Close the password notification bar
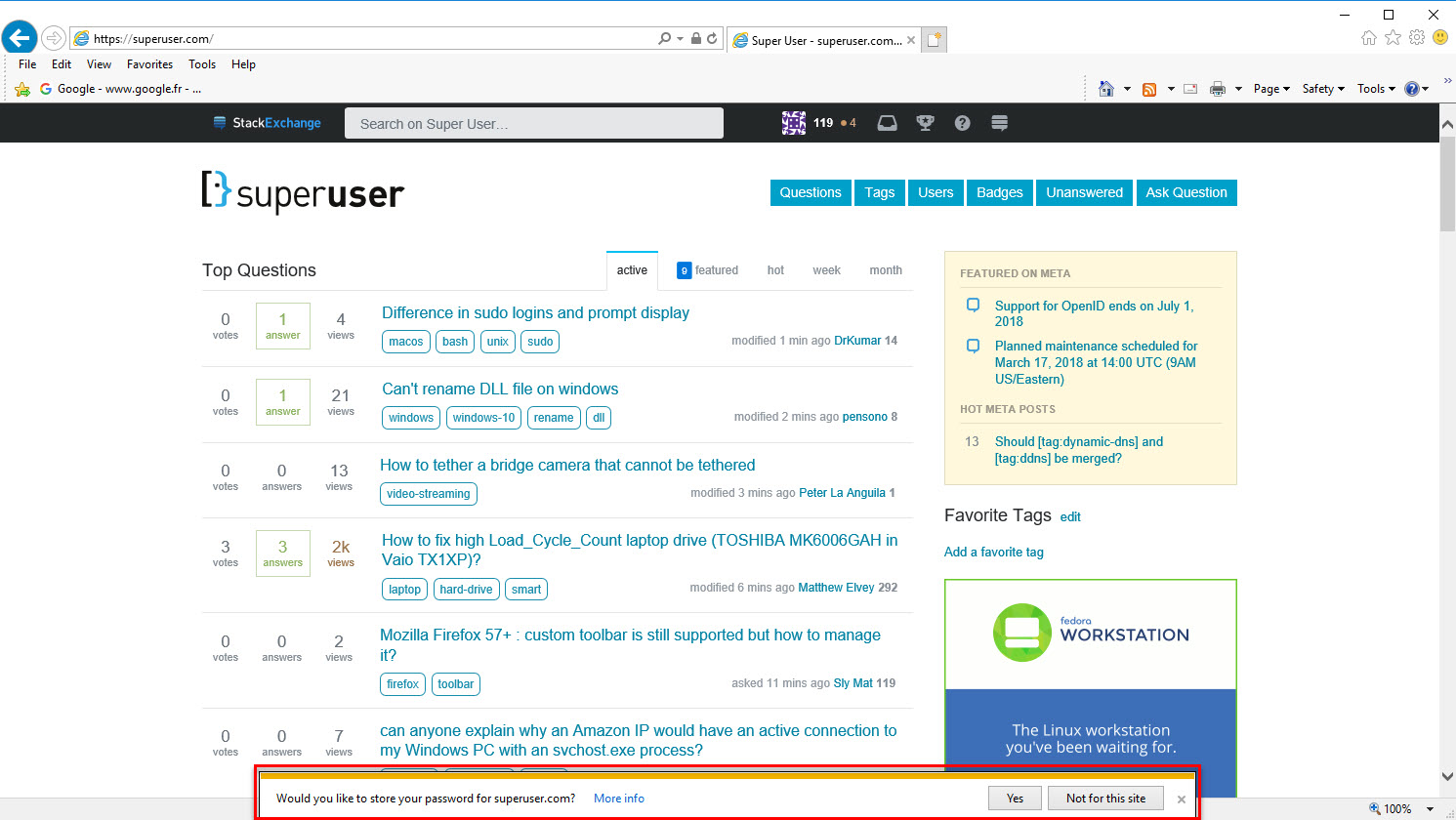1456x820 pixels. [1182, 799]
